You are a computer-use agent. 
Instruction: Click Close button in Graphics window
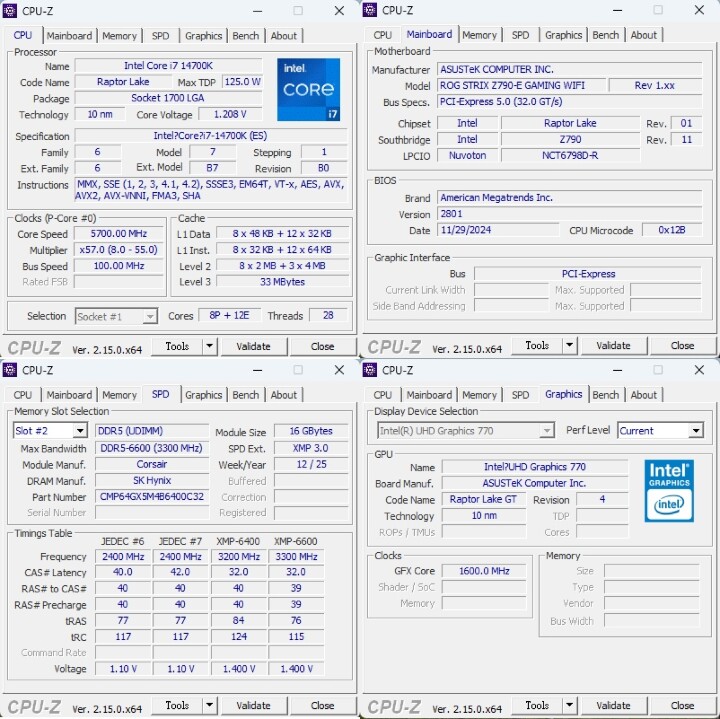pos(682,705)
